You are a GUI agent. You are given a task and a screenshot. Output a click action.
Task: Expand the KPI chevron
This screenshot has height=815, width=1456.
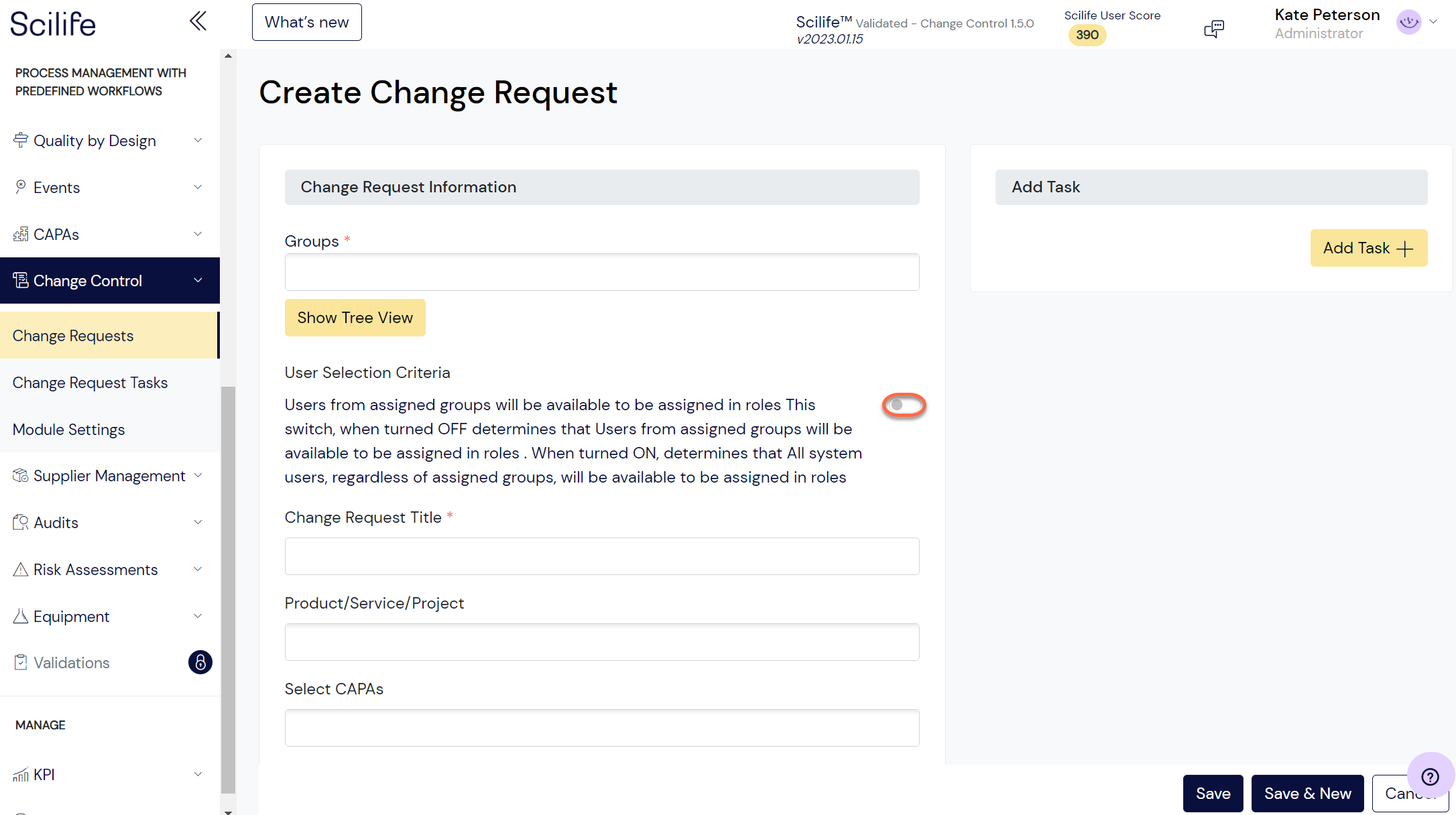(198, 774)
